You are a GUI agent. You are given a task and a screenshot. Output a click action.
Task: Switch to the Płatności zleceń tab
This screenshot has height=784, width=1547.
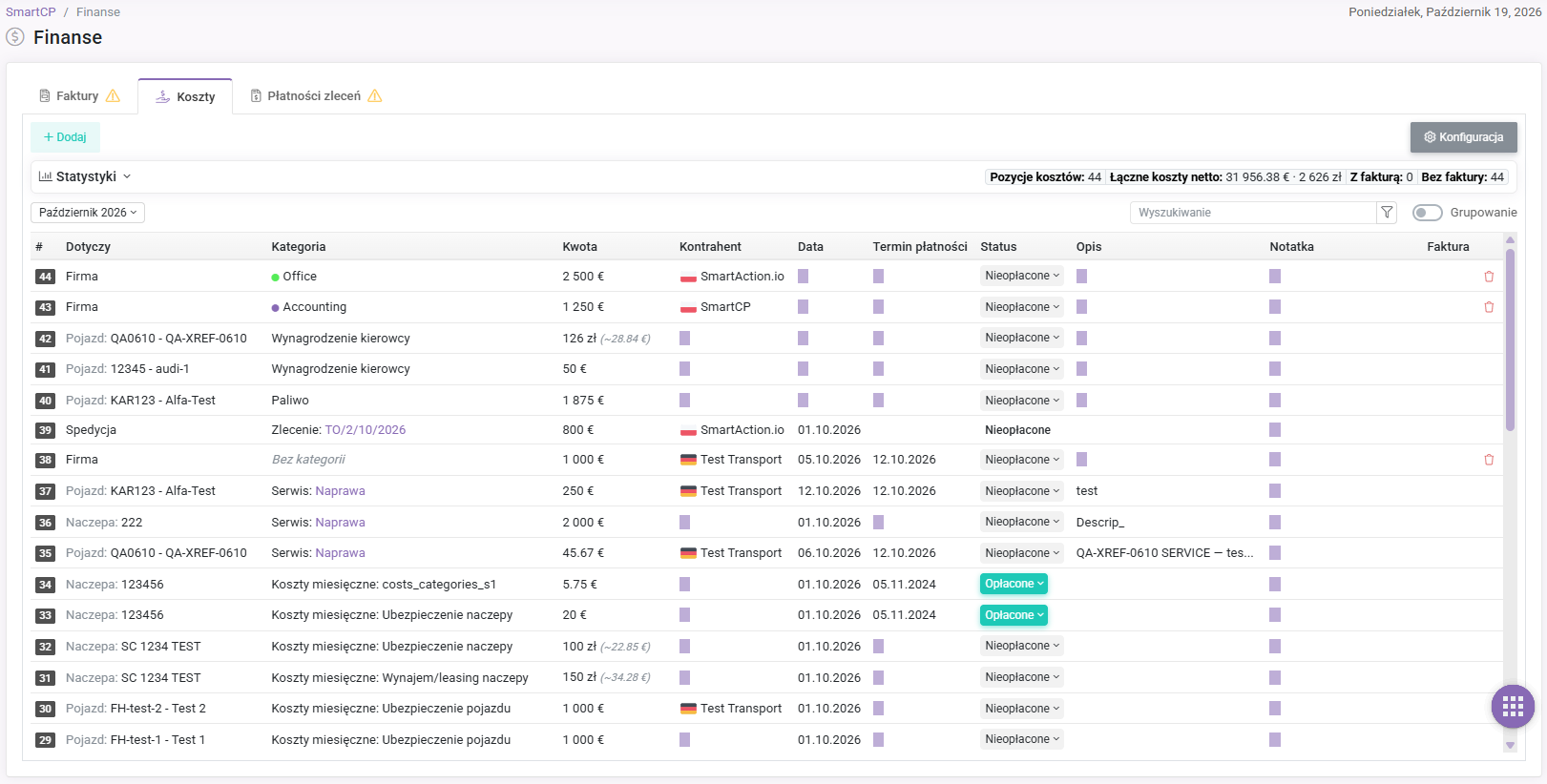click(316, 96)
